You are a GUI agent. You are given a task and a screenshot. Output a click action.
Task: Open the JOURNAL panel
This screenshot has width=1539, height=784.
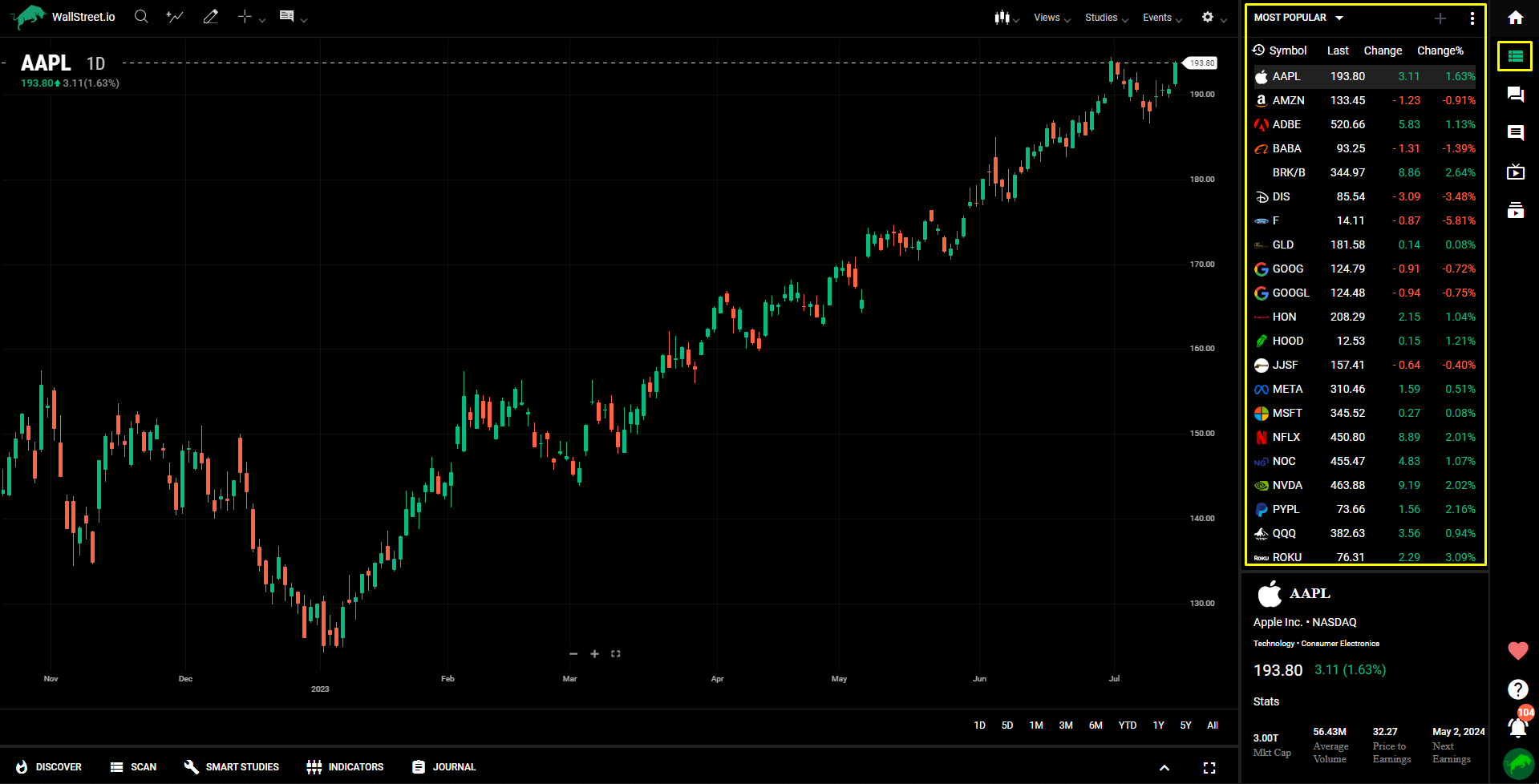[x=444, y=767]
